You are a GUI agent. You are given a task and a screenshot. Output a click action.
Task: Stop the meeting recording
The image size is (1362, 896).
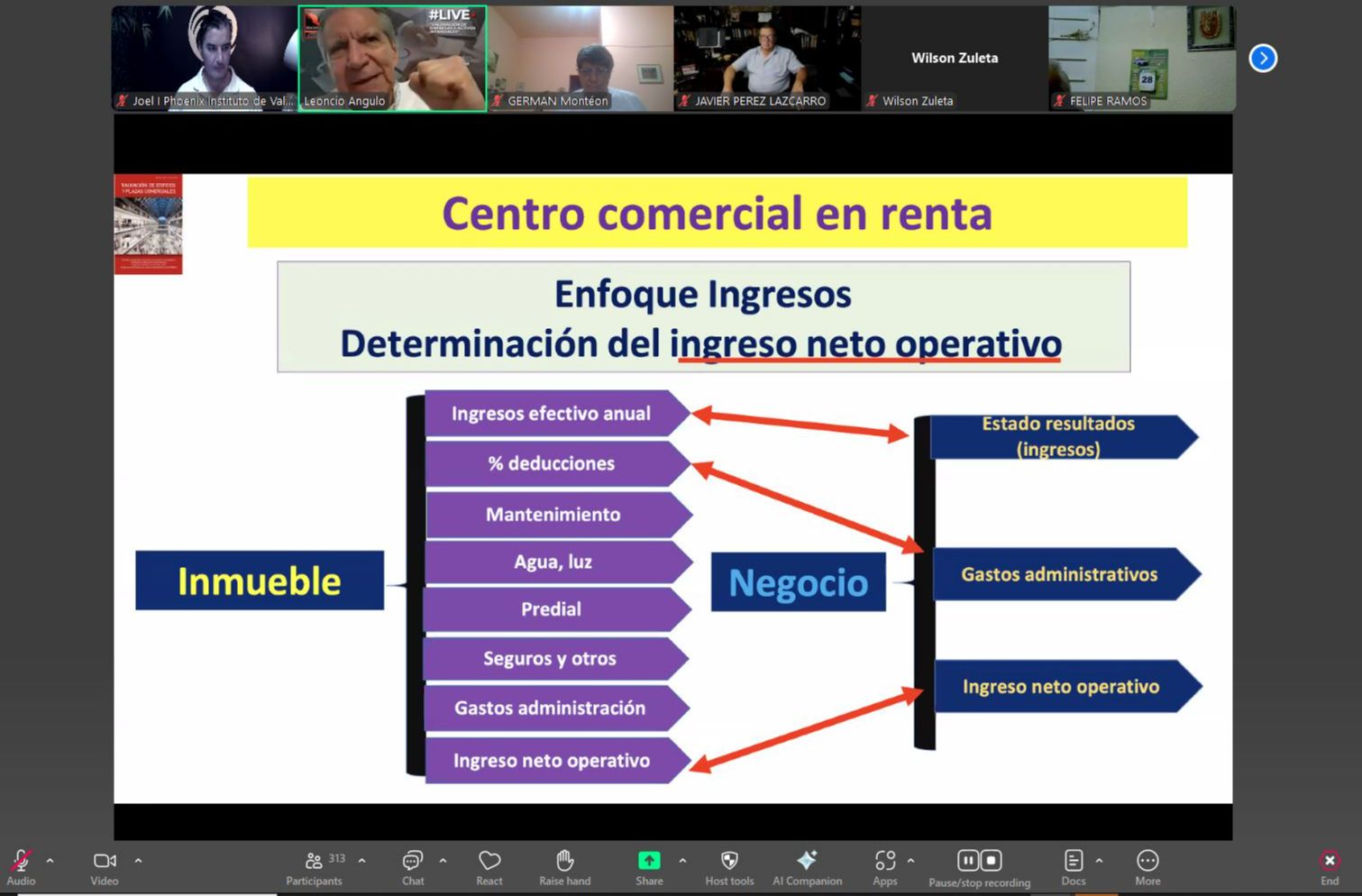991,861
